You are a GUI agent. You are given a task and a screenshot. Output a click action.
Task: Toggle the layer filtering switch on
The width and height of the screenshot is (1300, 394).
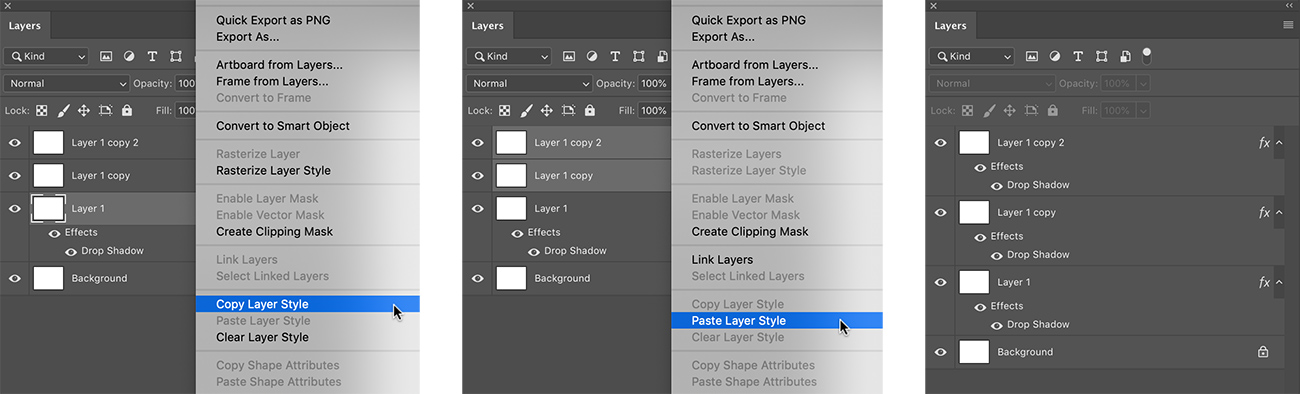point(1147,55)
